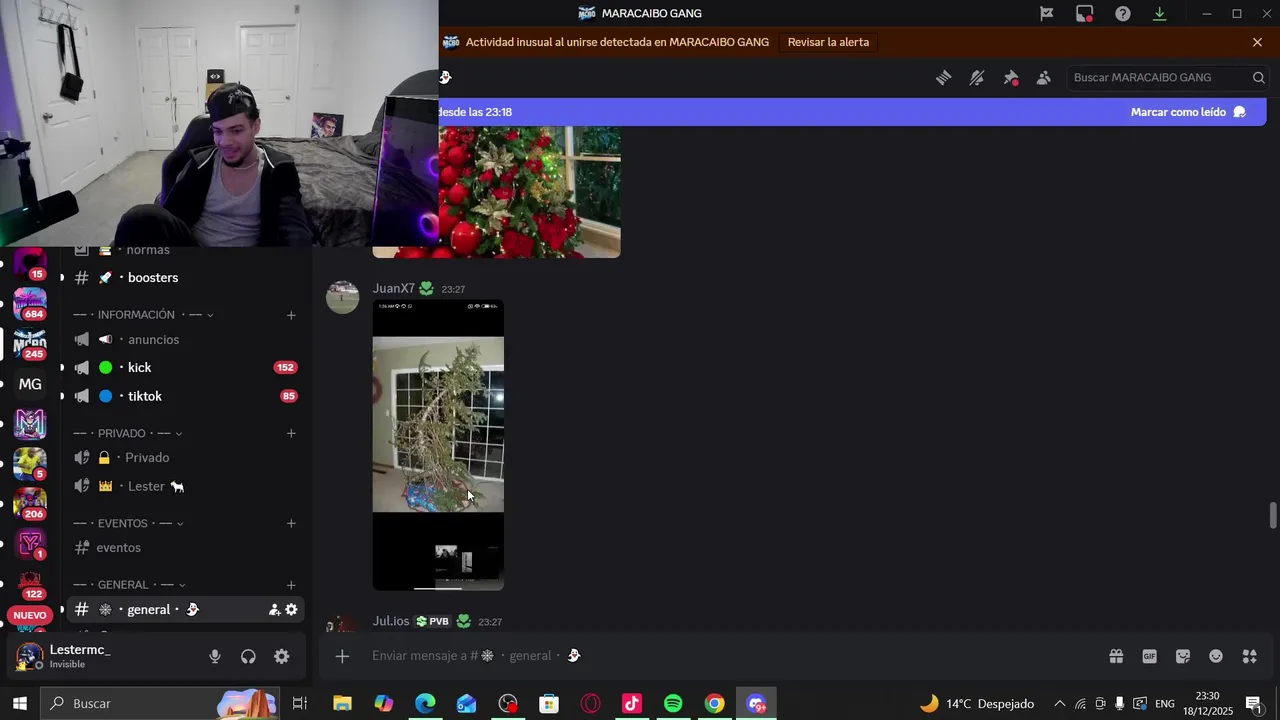Click the invite people icon on general channel

[274, 610]
